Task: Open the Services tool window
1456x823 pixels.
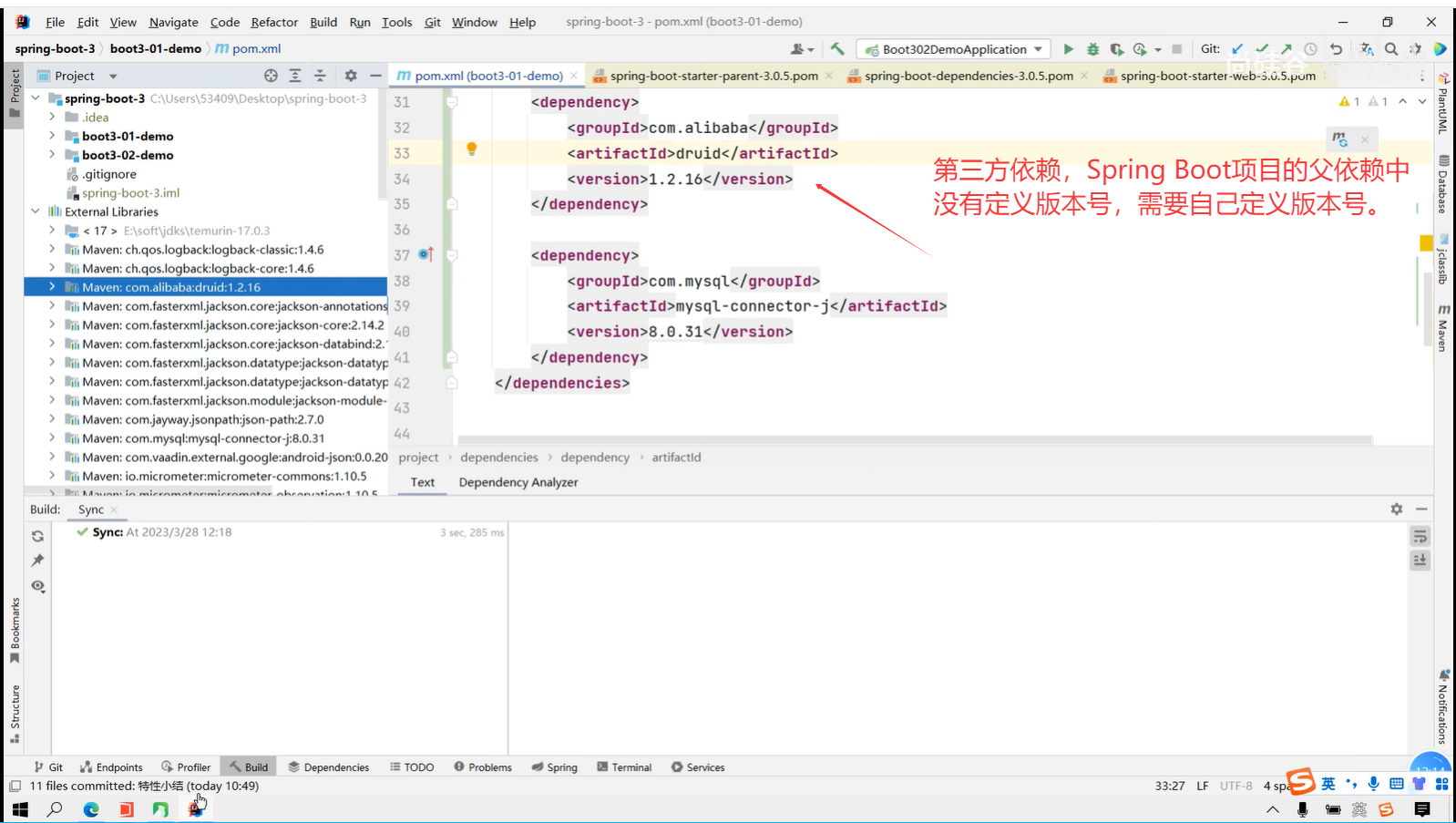Action: coord(698,767)
